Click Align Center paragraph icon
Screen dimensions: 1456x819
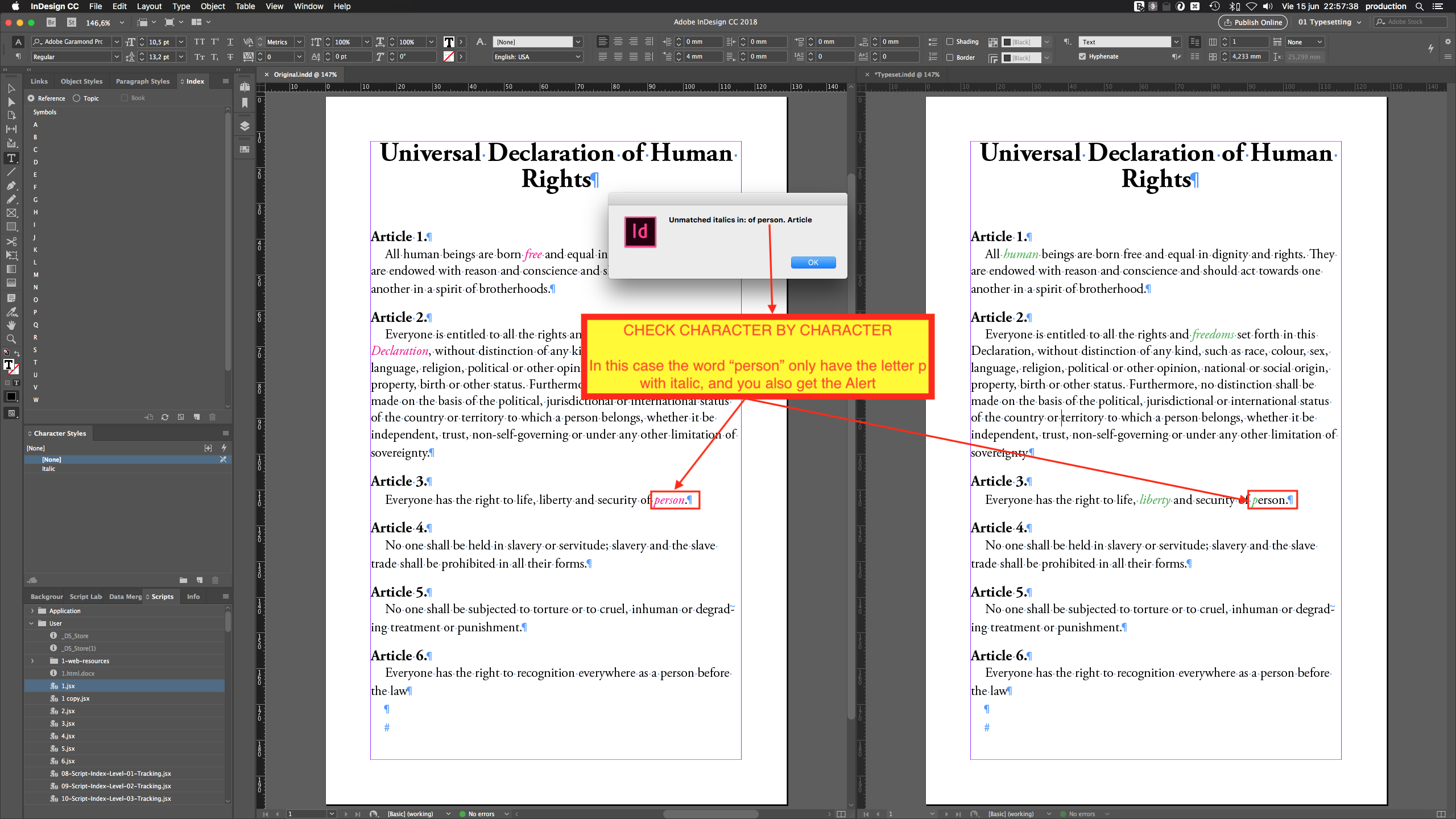(x=618, y=42)
